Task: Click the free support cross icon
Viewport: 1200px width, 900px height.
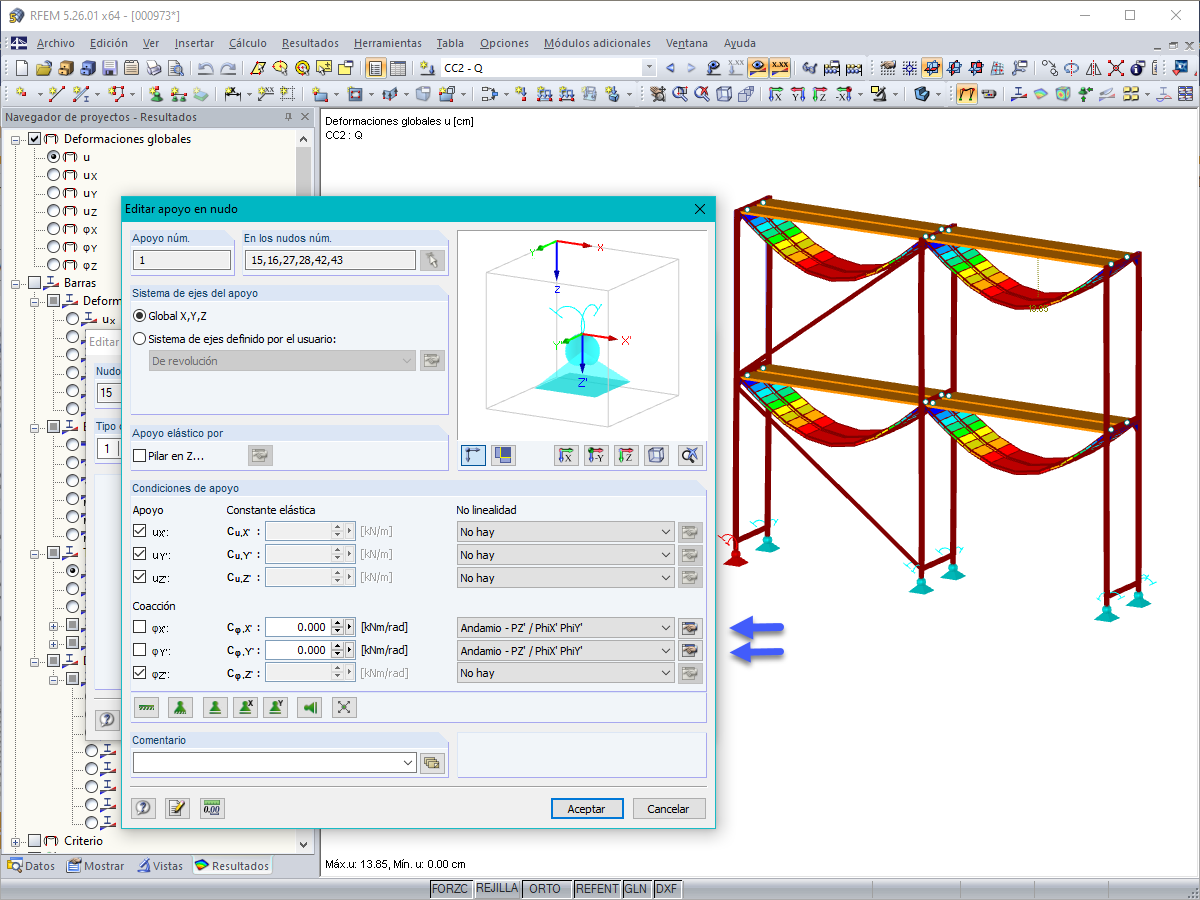Action: pos(344,707)
